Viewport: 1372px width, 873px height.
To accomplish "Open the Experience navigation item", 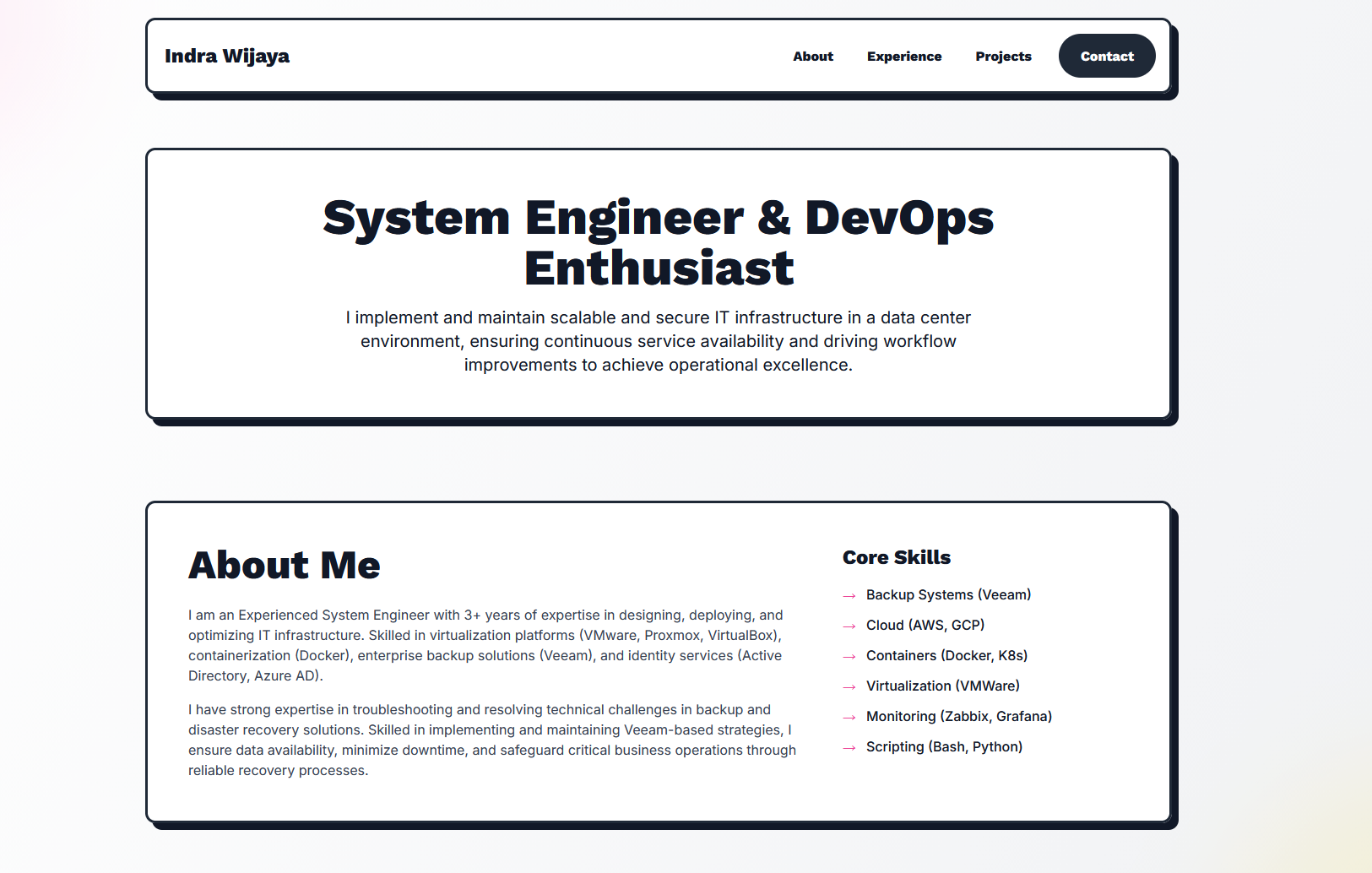I will tap(904, 57).
